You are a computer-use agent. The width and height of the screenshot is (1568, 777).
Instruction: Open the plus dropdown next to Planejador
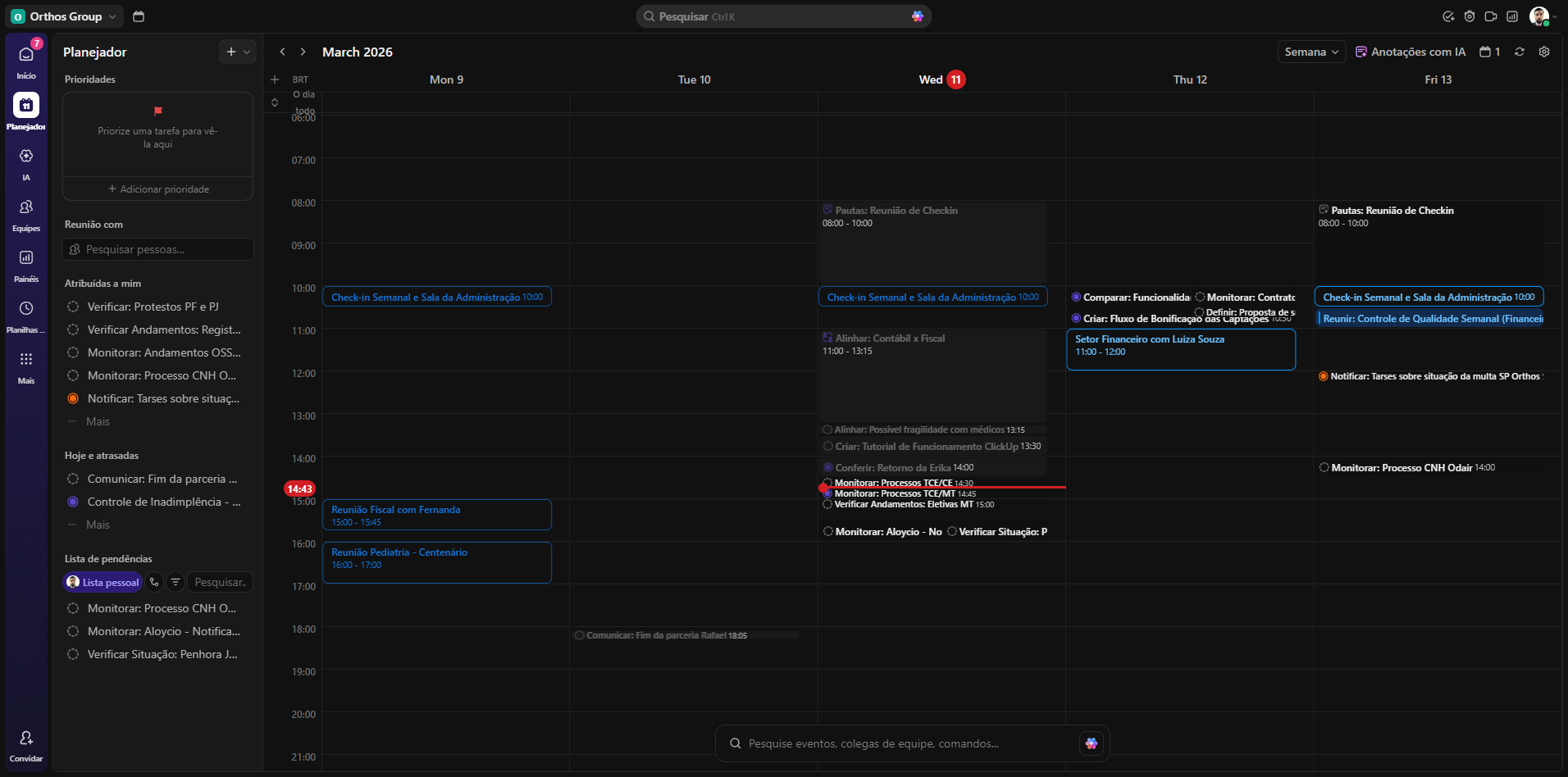pos(238,52)
